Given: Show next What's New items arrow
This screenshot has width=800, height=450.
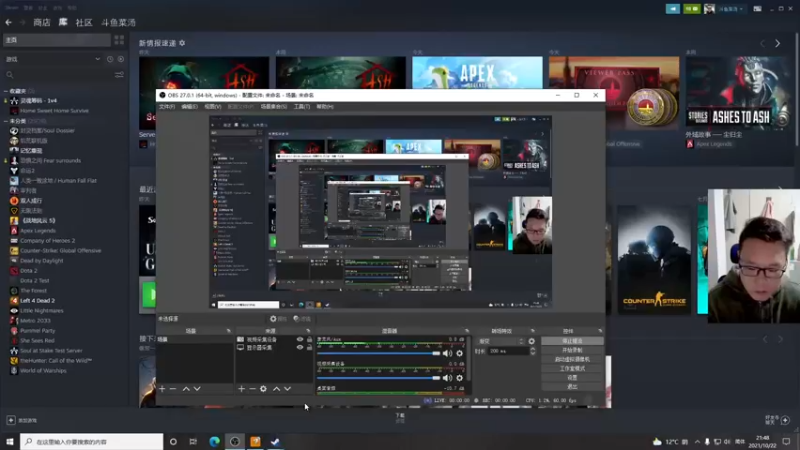Looking at the screenshot, I should [778, 43].
